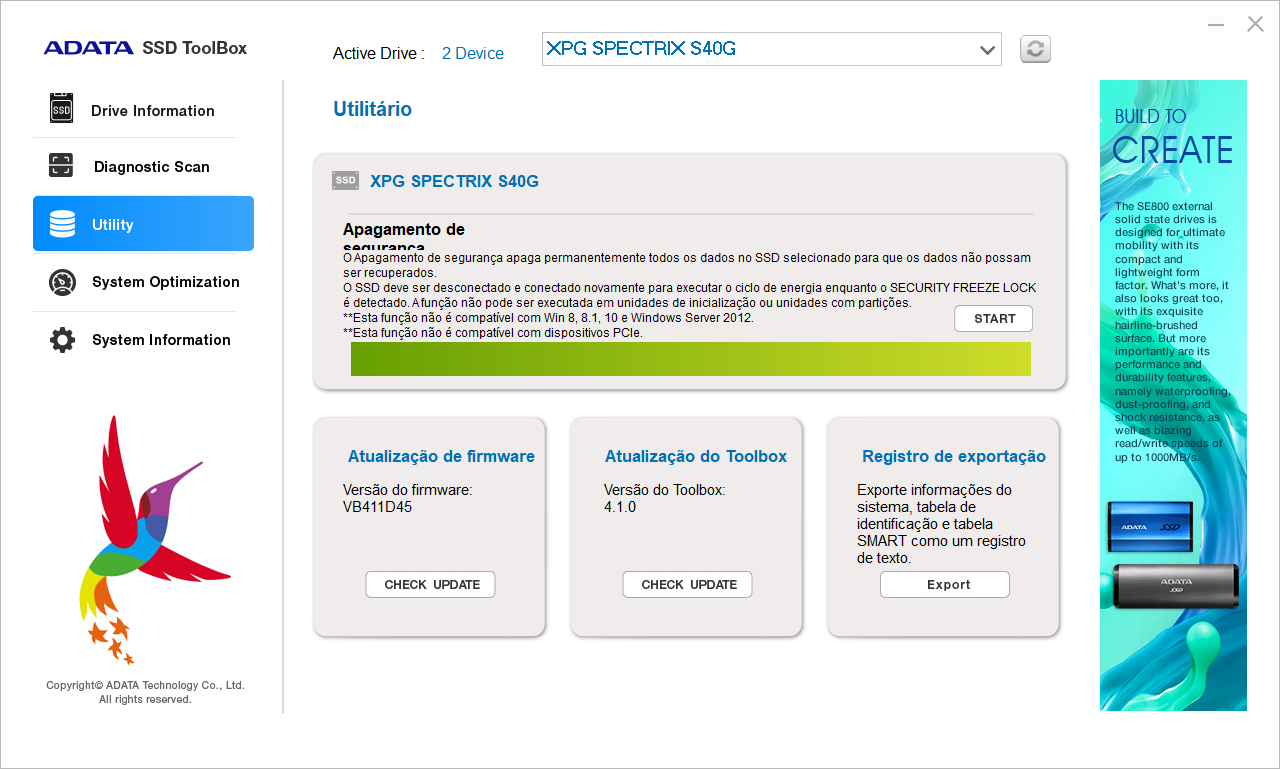Close the SSD ToolBox window

1255,24
